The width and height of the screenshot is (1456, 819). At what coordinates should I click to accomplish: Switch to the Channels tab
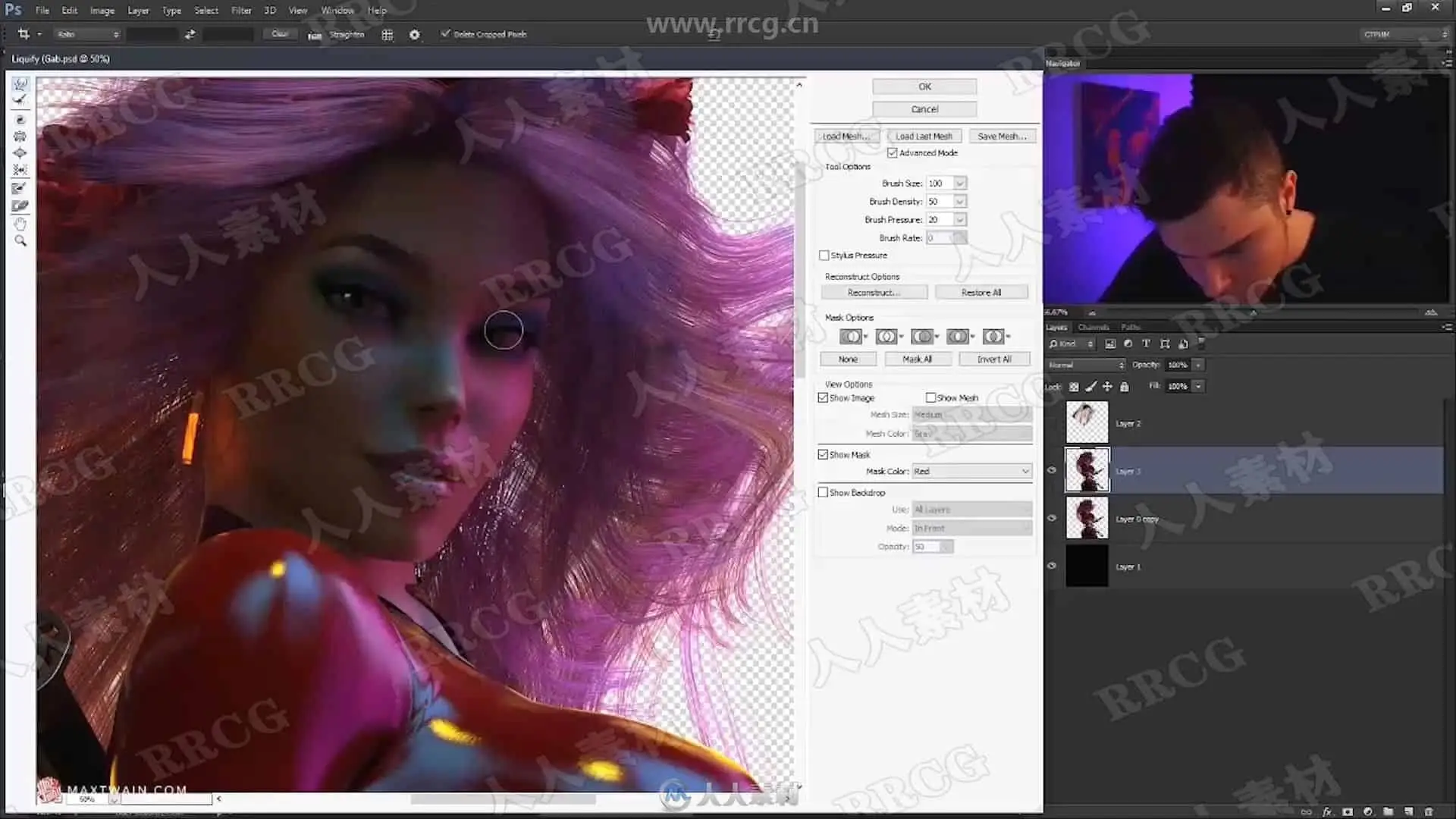click(x=1093, y=328)
